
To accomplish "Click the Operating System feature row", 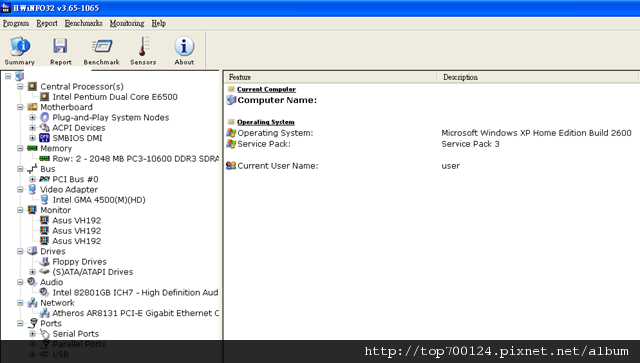I will (x=276, y=133).
